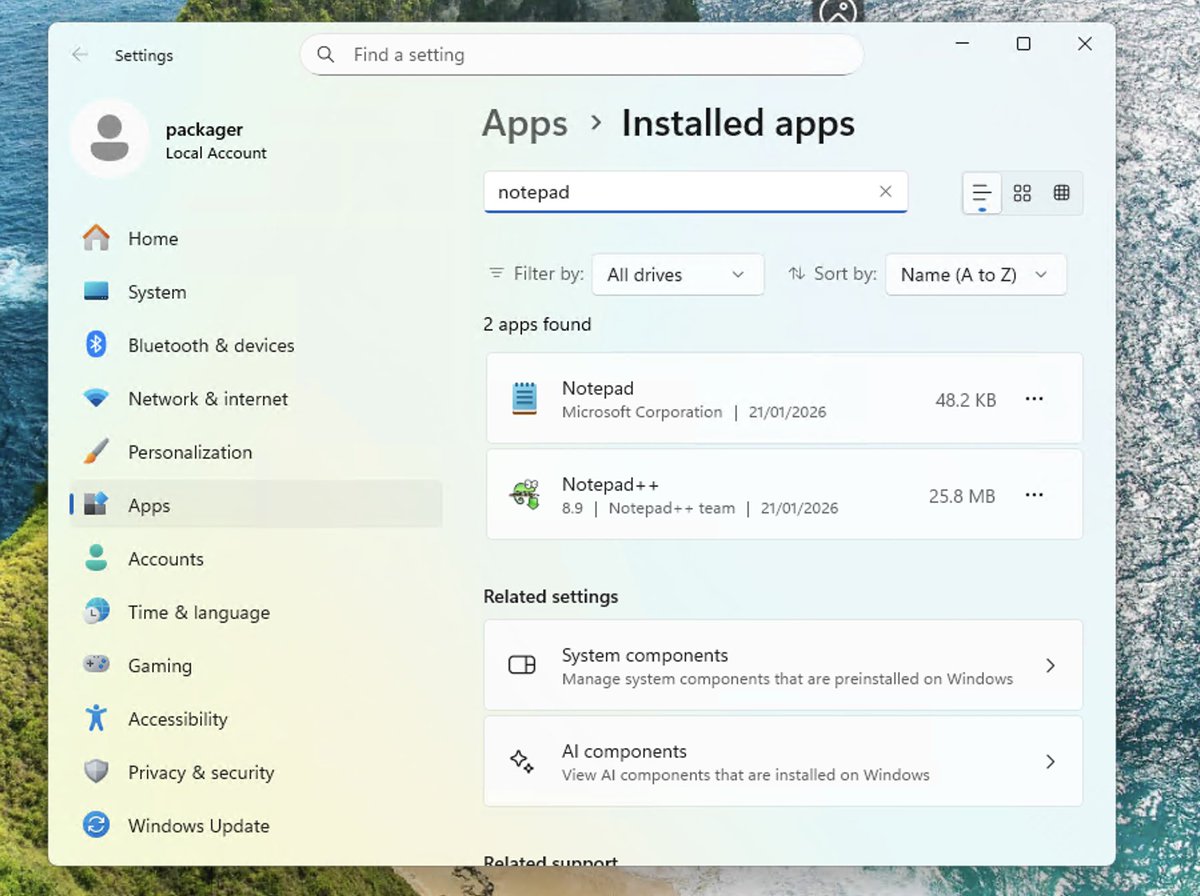Click the Notepad++ chameleon icon
The width and height of the screenshot is (1200, 896).
point(525,494)
